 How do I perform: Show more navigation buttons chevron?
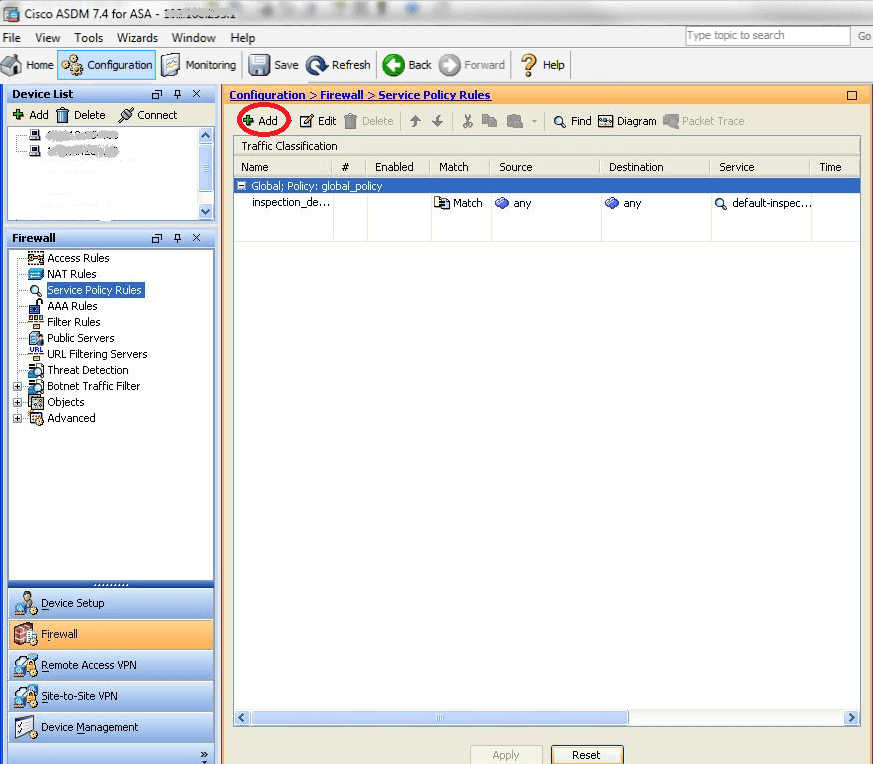pyautogui.click(x=204, y=755)
